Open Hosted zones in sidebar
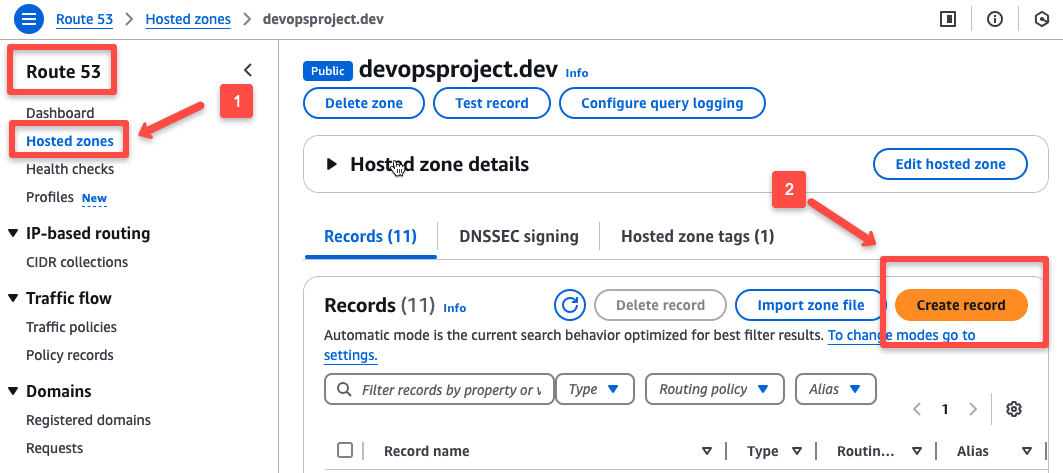Viewport: 1063px width, 473px height. [70, 142]
